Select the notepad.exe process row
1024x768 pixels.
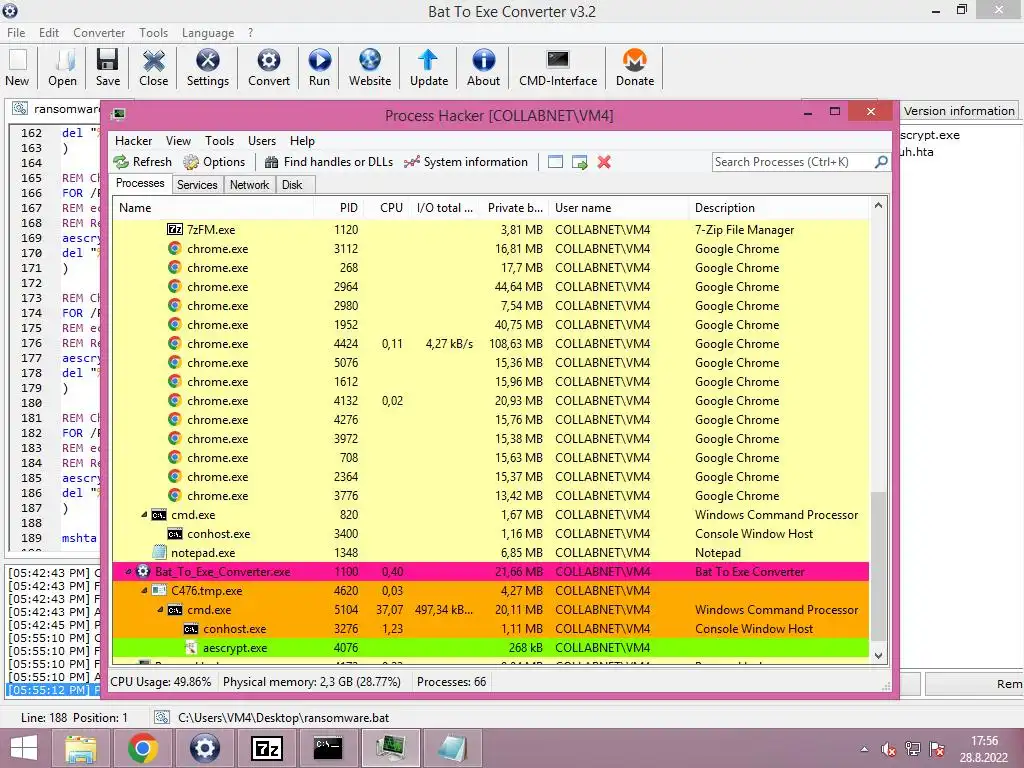[x=490, y=552]
